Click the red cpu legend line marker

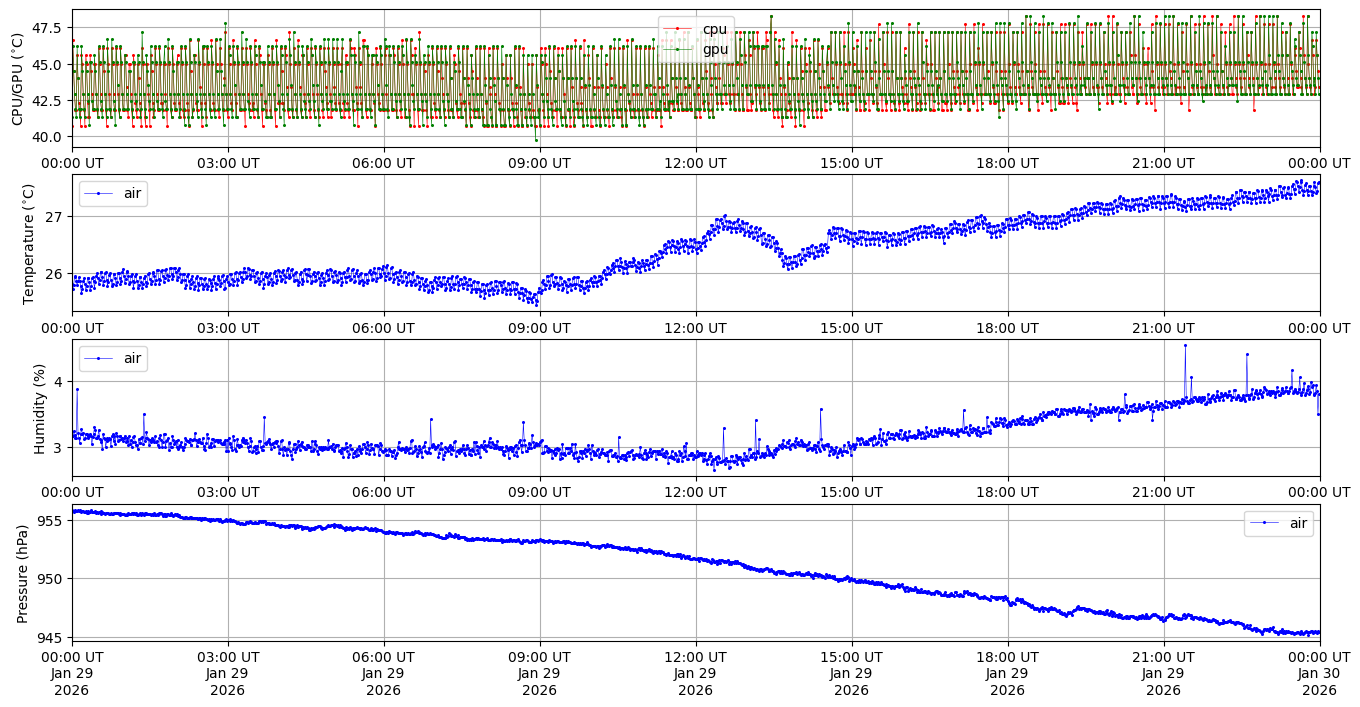677,29
